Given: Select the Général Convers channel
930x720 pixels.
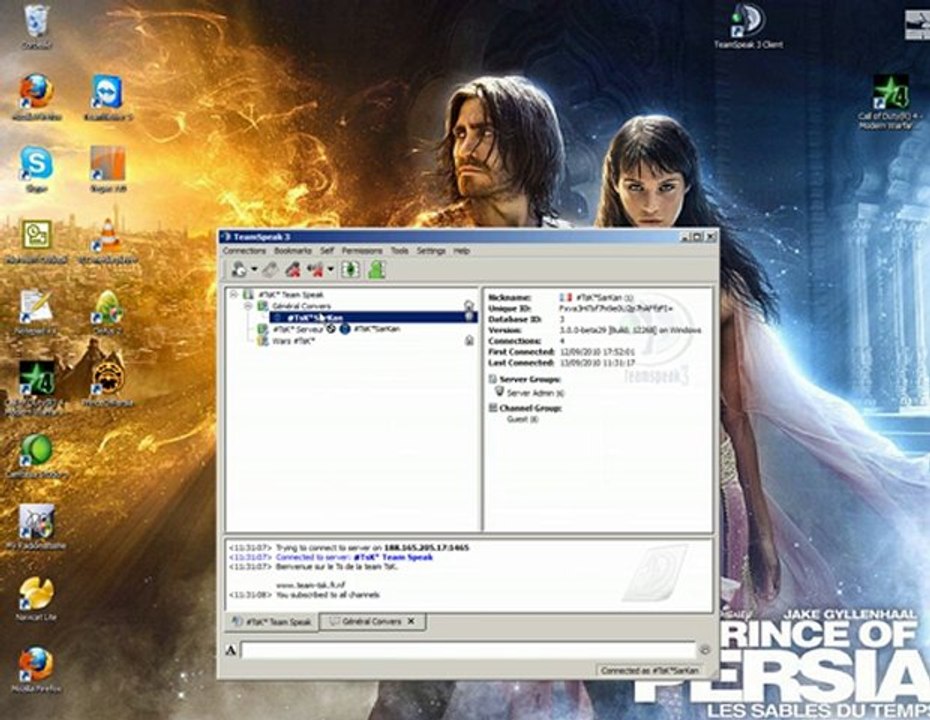Looking at the screenshot, I should (x=301, y=306).
